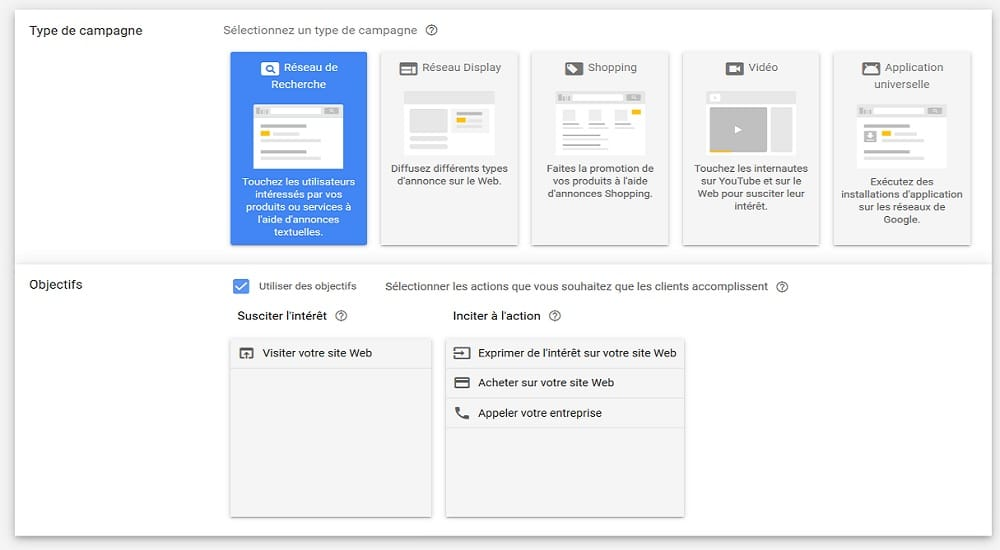Click 'Sélectionner les actions que vous souhaitez' text
The width and height of the screenshot is (1000, 550).
(577, 286)
